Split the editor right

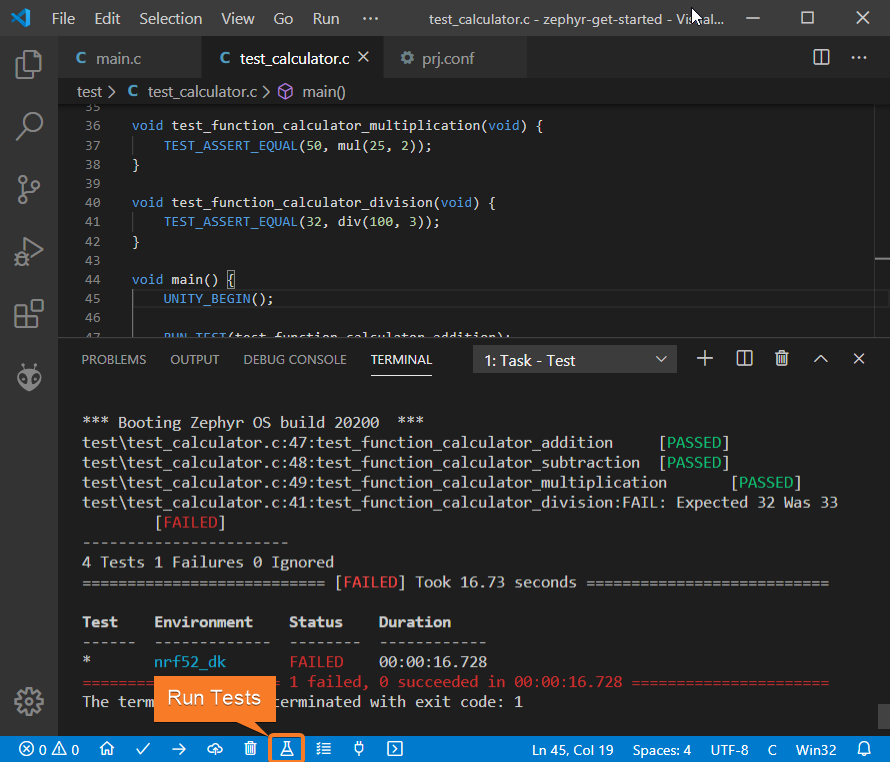click(821, 57)
